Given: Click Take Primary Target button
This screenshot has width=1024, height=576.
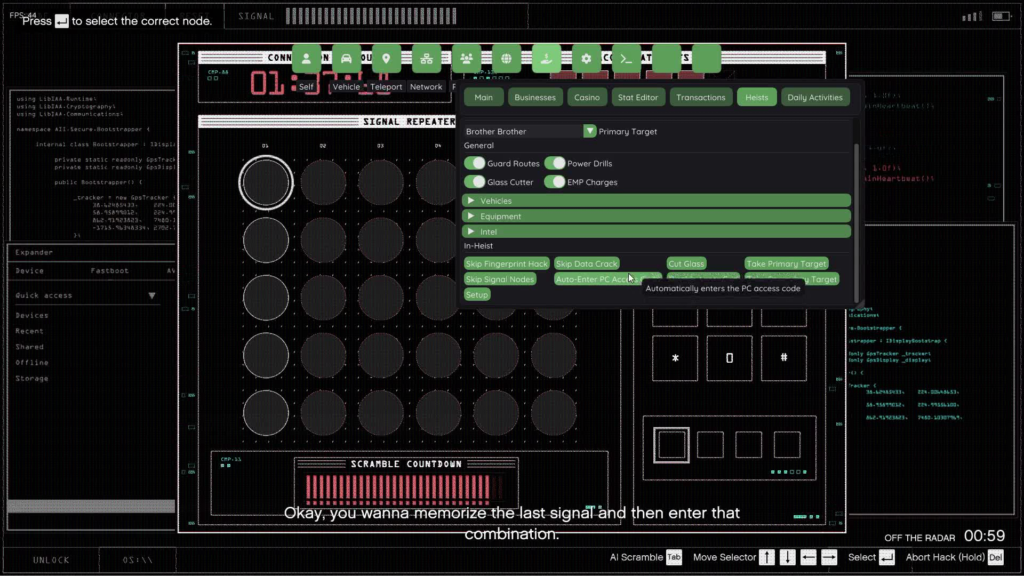Looking at the screenshot, I should (x=786, y=264).
